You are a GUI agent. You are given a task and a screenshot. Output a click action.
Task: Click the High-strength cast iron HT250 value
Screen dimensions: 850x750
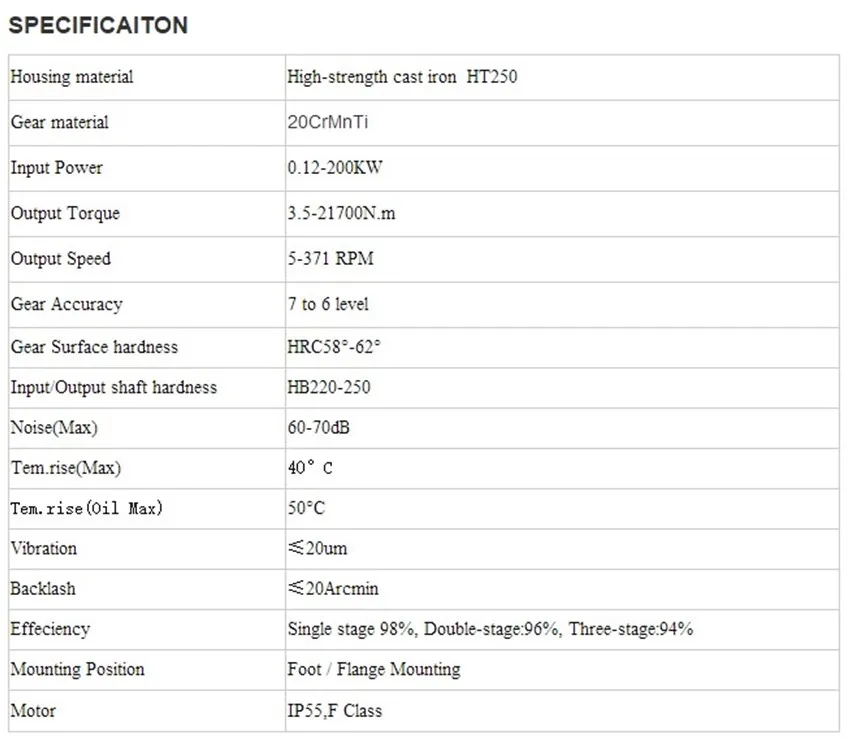click(x=402, y=77)
